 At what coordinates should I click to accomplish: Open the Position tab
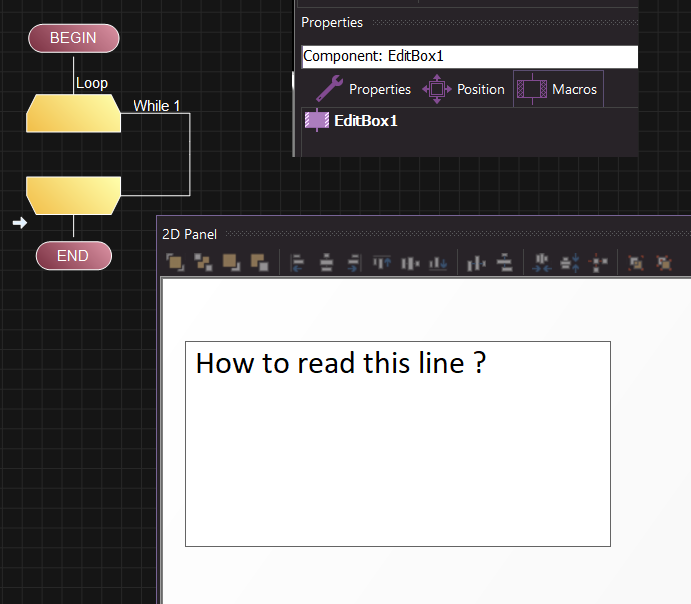[464, 89]
